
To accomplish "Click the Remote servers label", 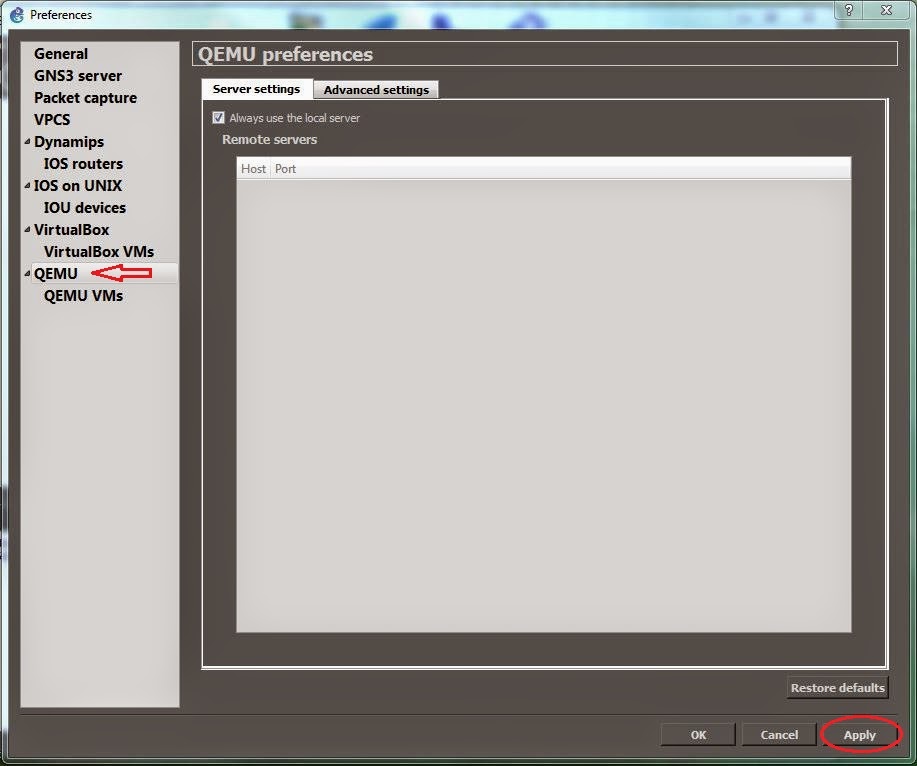I will [x=270, y=139].
